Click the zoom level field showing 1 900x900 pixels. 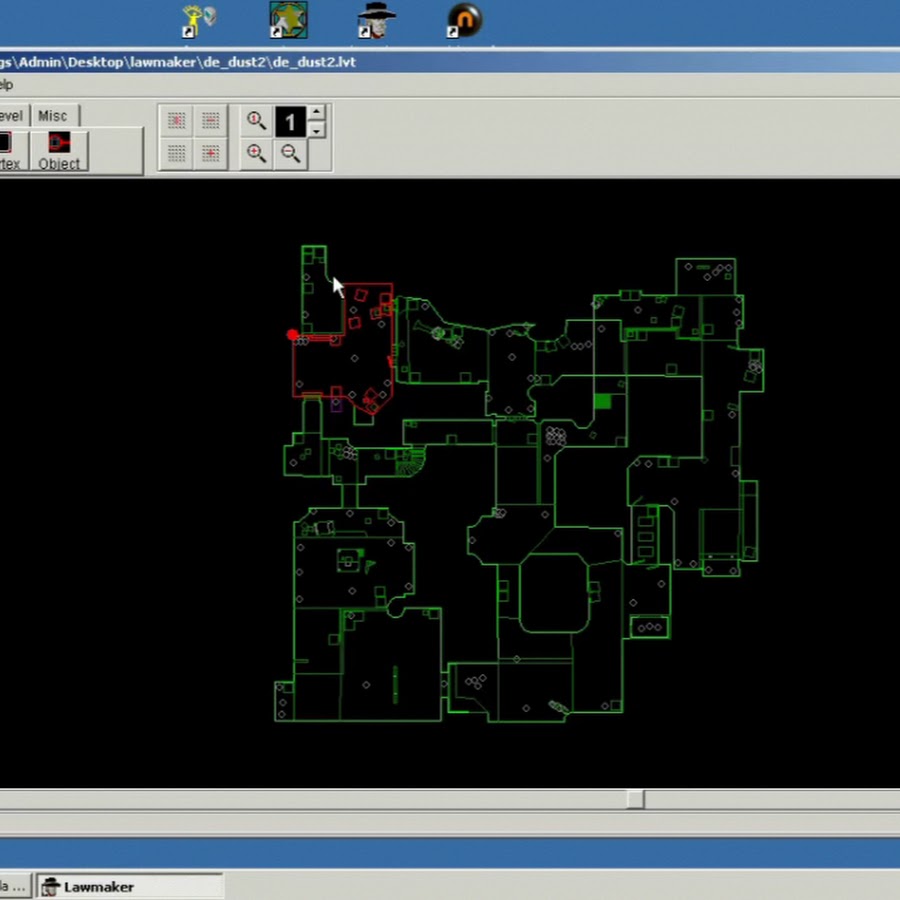click(290, 122)
